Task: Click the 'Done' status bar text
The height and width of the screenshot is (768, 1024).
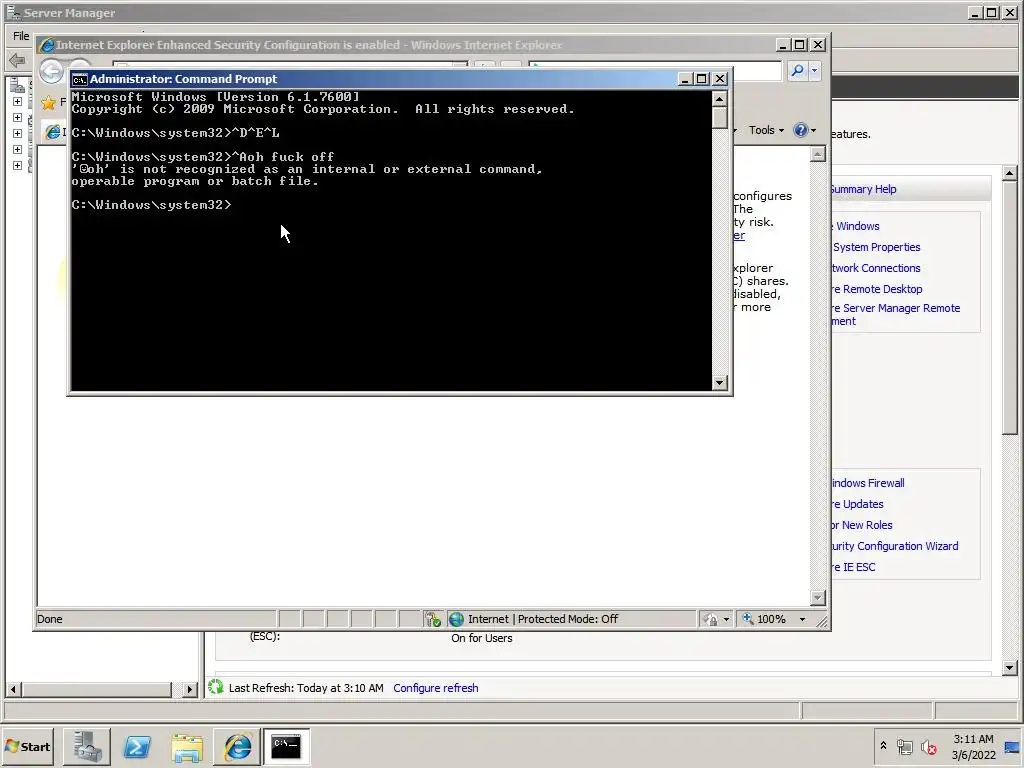Action: pyautogui.click(x=50, y=619)
